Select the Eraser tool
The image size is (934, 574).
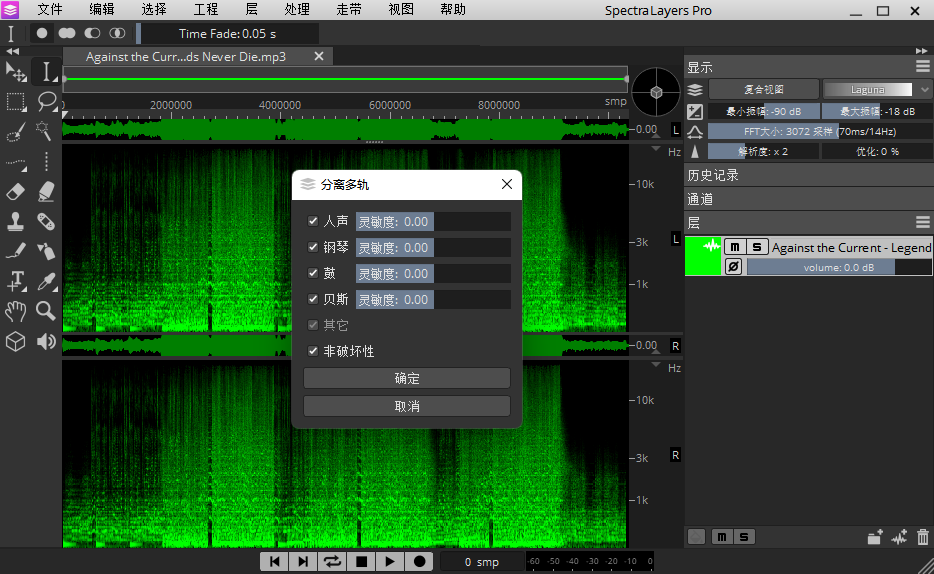coord(16,191)
